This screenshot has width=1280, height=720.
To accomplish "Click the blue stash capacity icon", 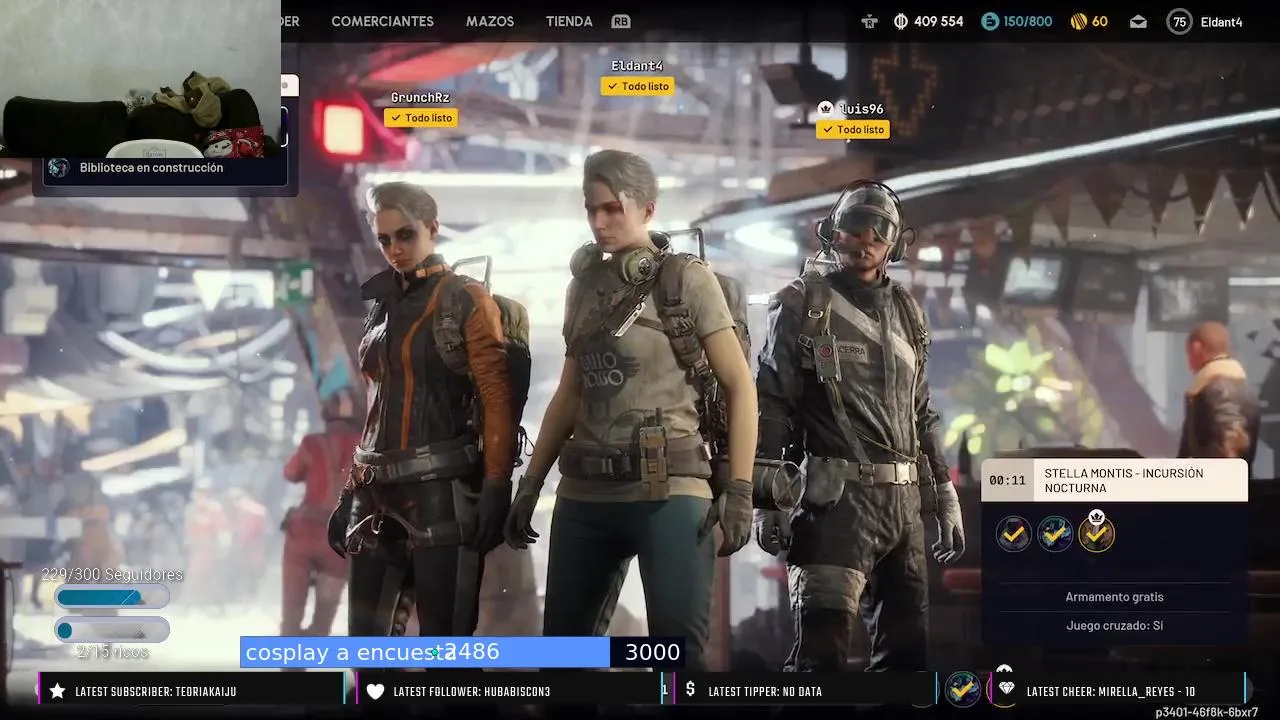I will 990,21.
